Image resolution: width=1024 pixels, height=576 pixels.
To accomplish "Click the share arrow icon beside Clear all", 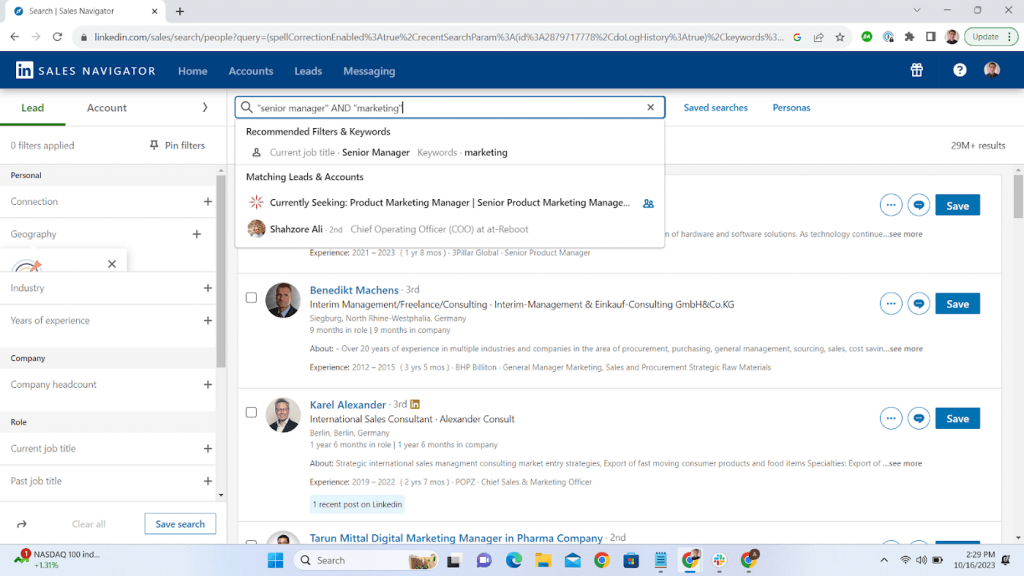I will (x=22, y=524).
